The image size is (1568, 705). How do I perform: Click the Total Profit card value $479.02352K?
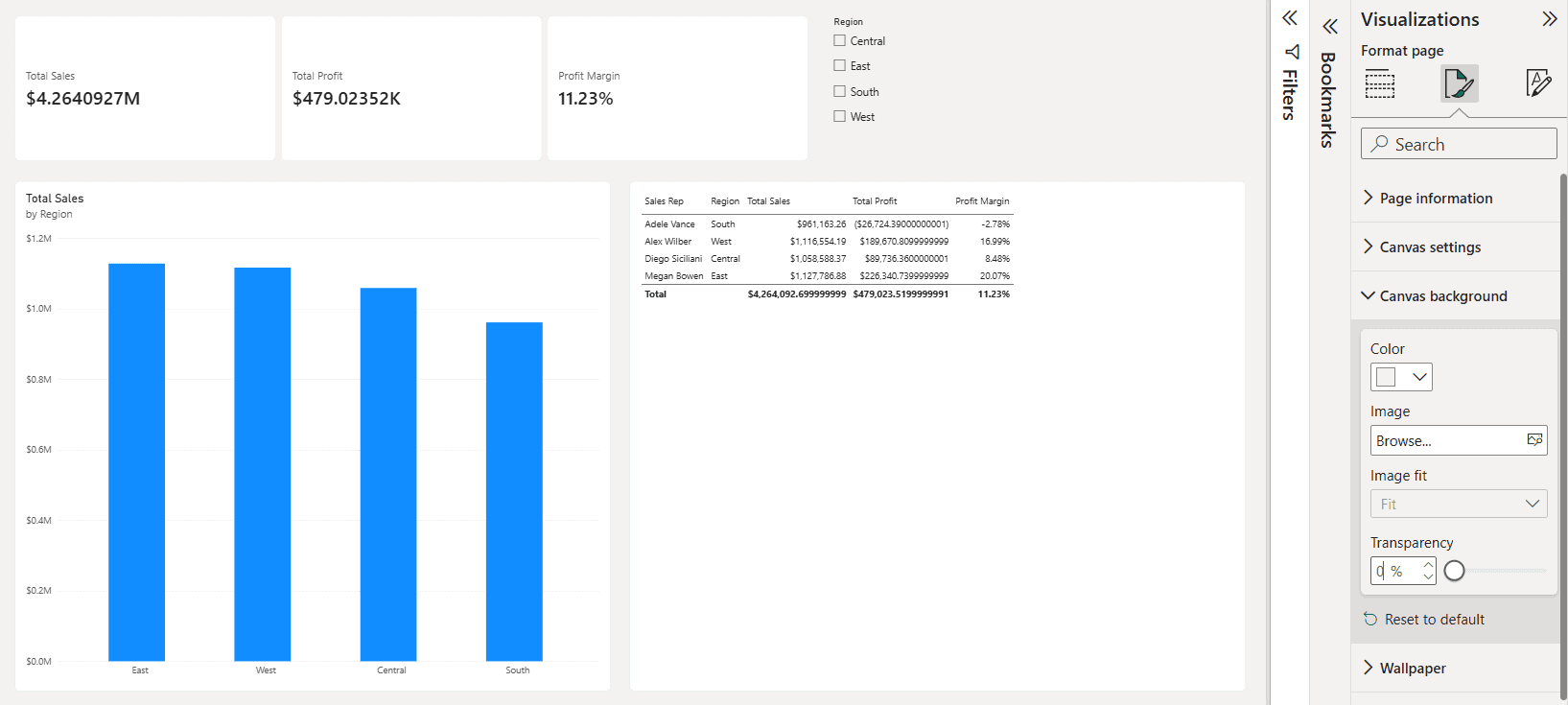346,98
